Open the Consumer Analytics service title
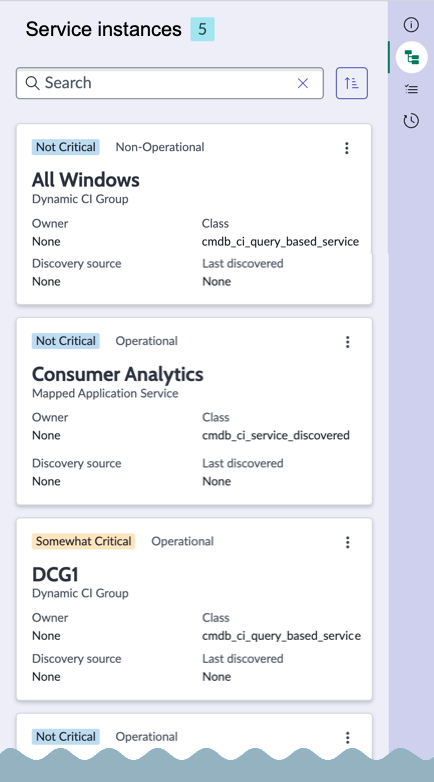Viewport: 434px width, 782px height. click(x=118, y=374)
